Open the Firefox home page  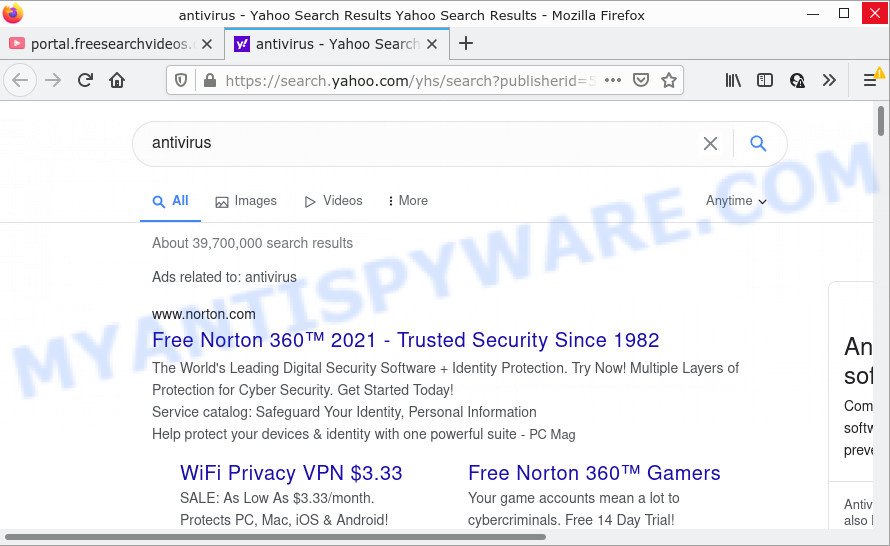coord(117,80)
